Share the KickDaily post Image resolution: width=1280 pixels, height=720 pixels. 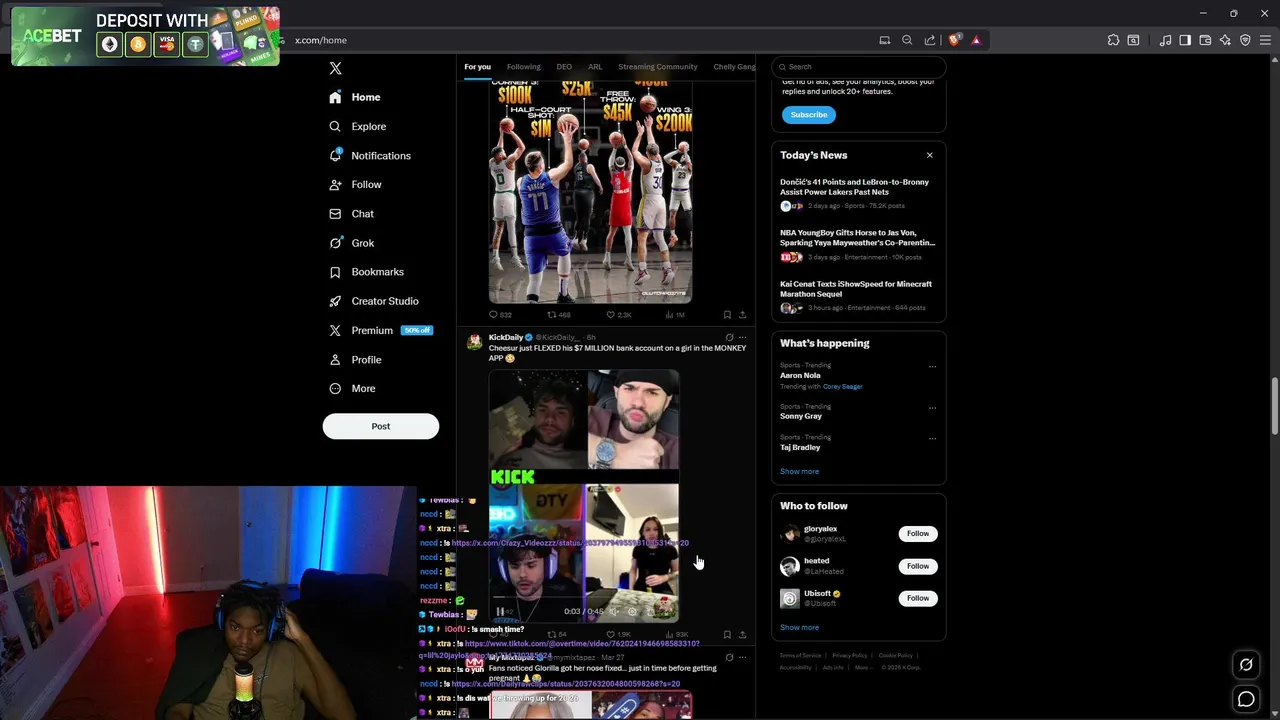[x=742, y=635]
